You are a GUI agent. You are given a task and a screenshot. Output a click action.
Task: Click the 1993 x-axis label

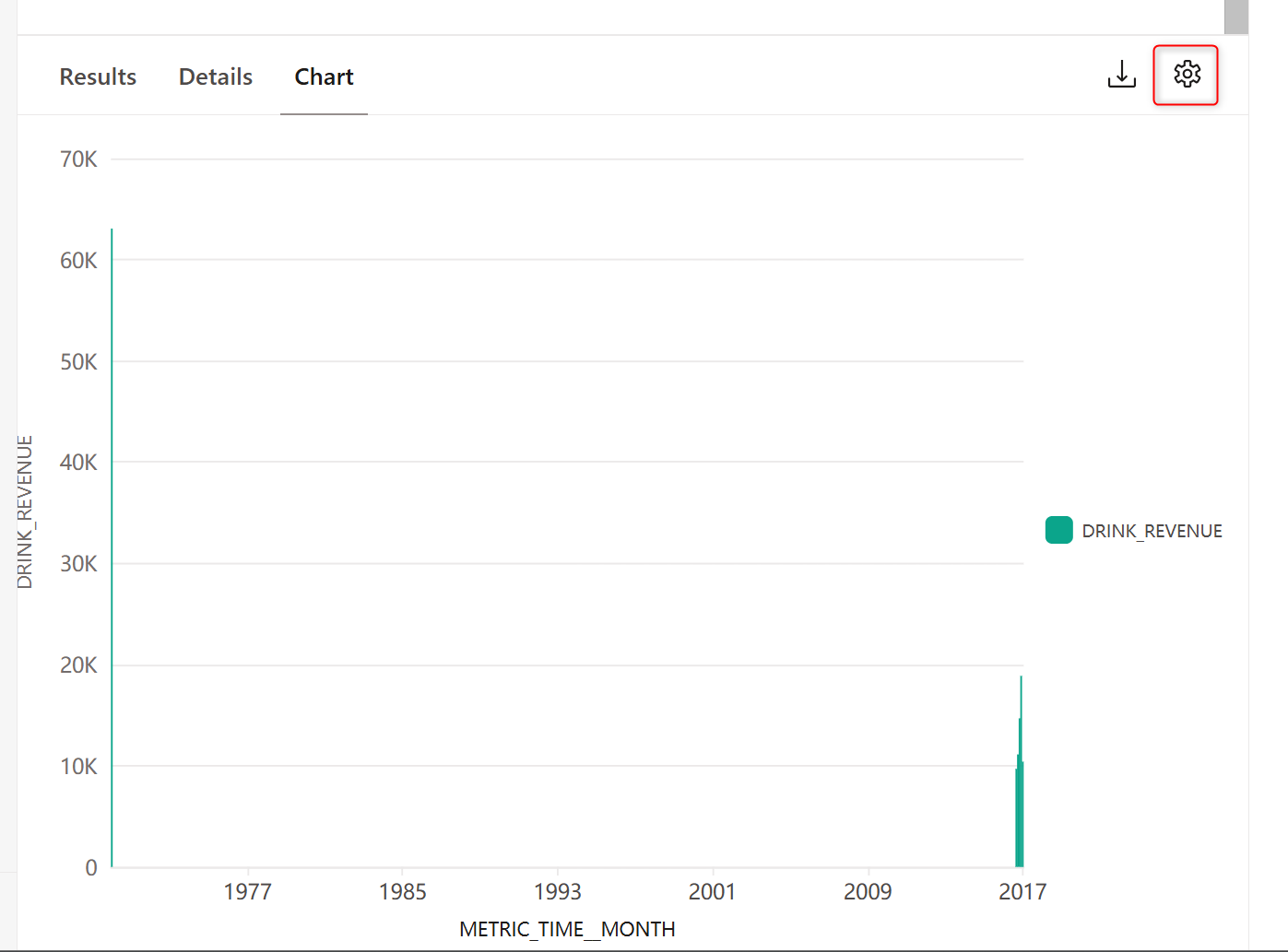pyautogui.click(x=557, y=891)
